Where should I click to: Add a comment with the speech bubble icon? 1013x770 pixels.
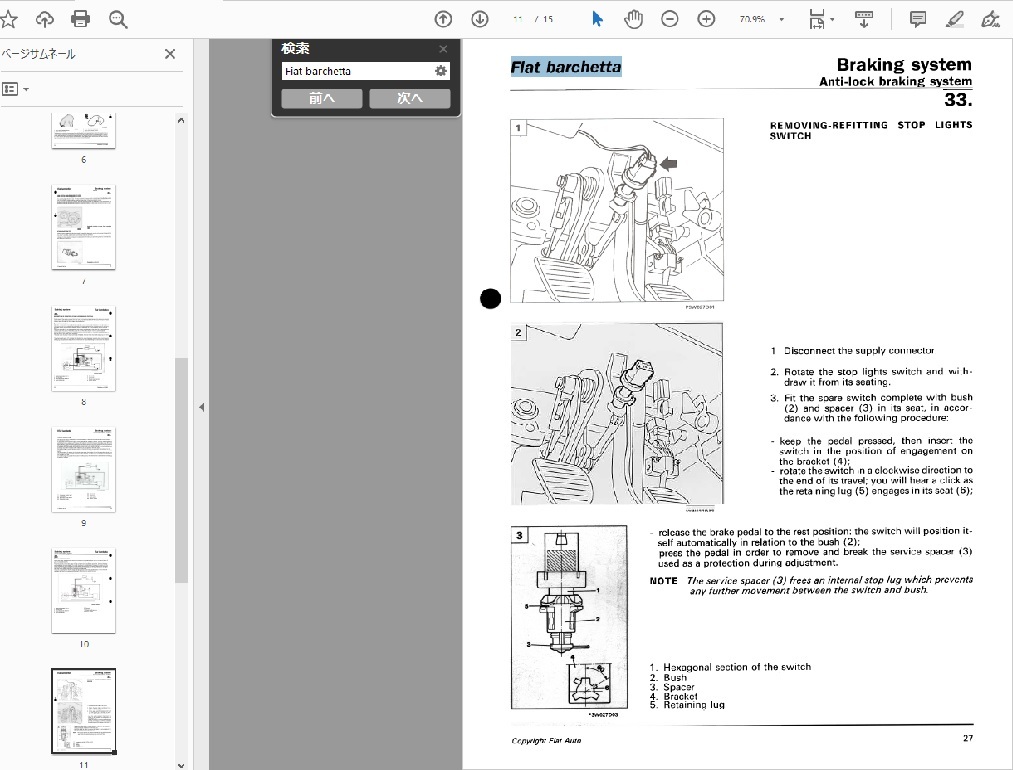pos(917,19)
